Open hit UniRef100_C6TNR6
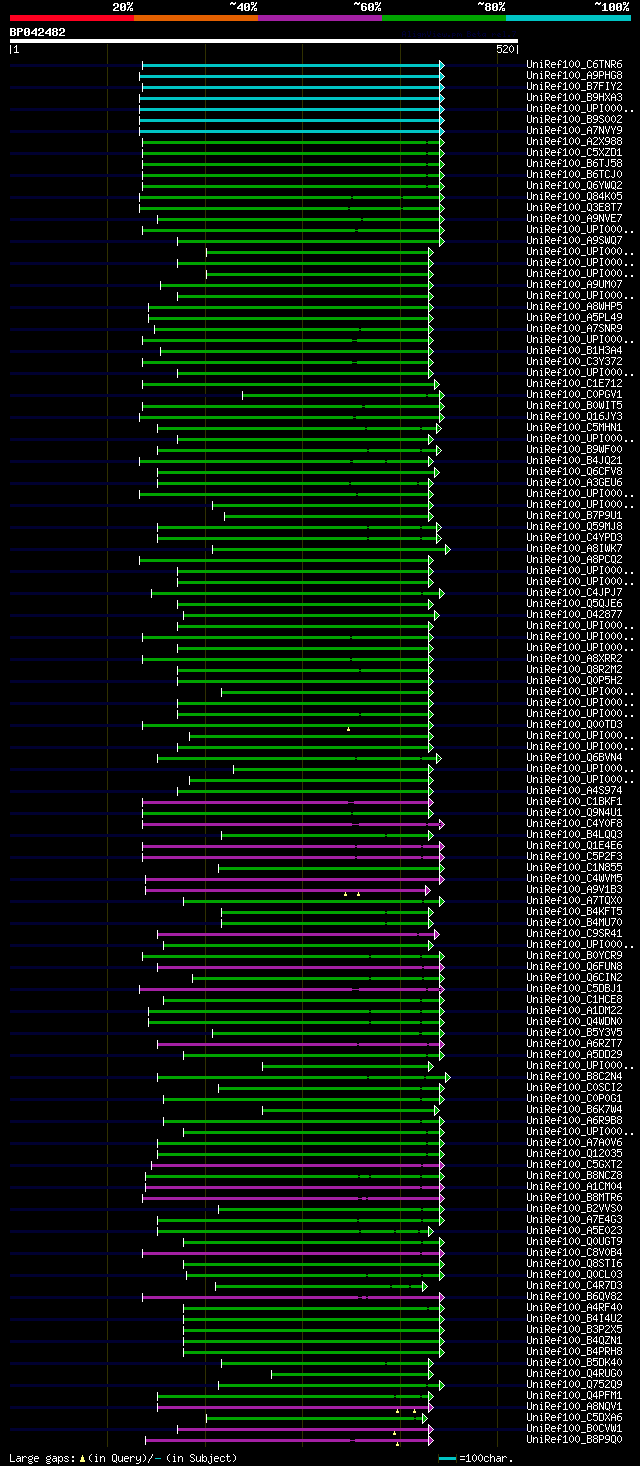This screenshot has width=640, height=1466. coord(574,65)
